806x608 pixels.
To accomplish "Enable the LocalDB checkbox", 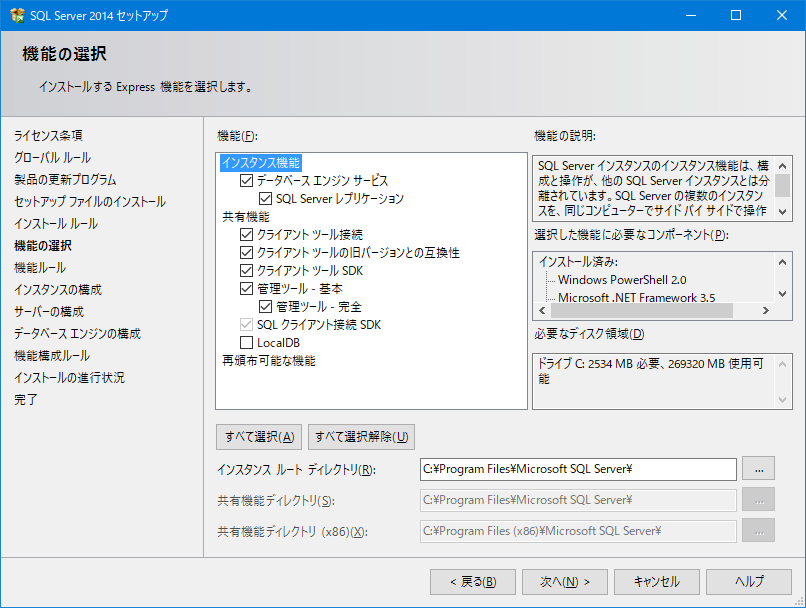I will [x=246, y=342].
